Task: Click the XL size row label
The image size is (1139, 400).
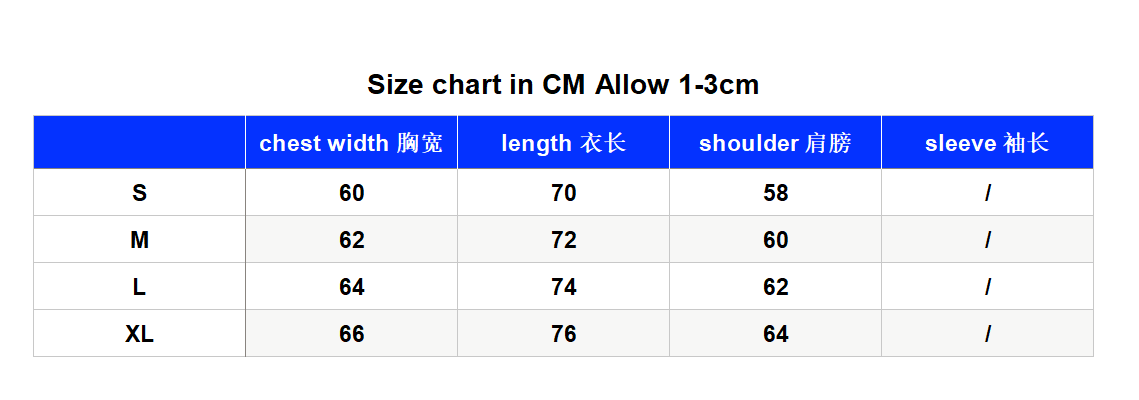Action: 139,334
